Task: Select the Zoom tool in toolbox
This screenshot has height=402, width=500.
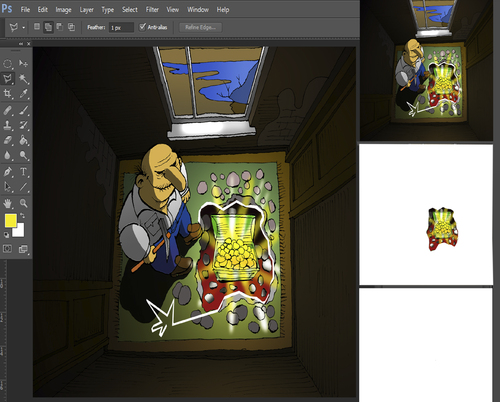Action: [x=23, y=203]
